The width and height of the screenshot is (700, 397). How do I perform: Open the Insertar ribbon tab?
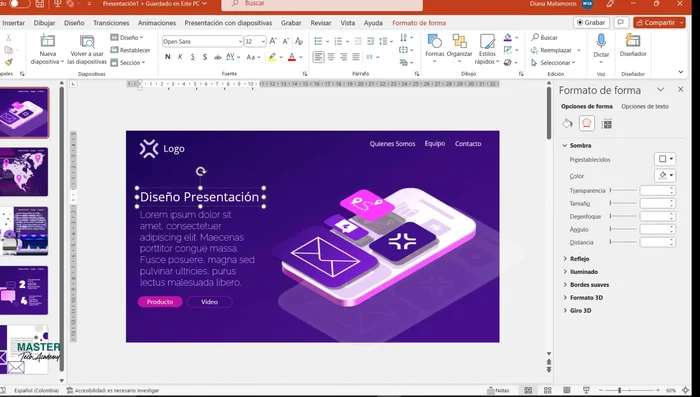click(13, 23)
